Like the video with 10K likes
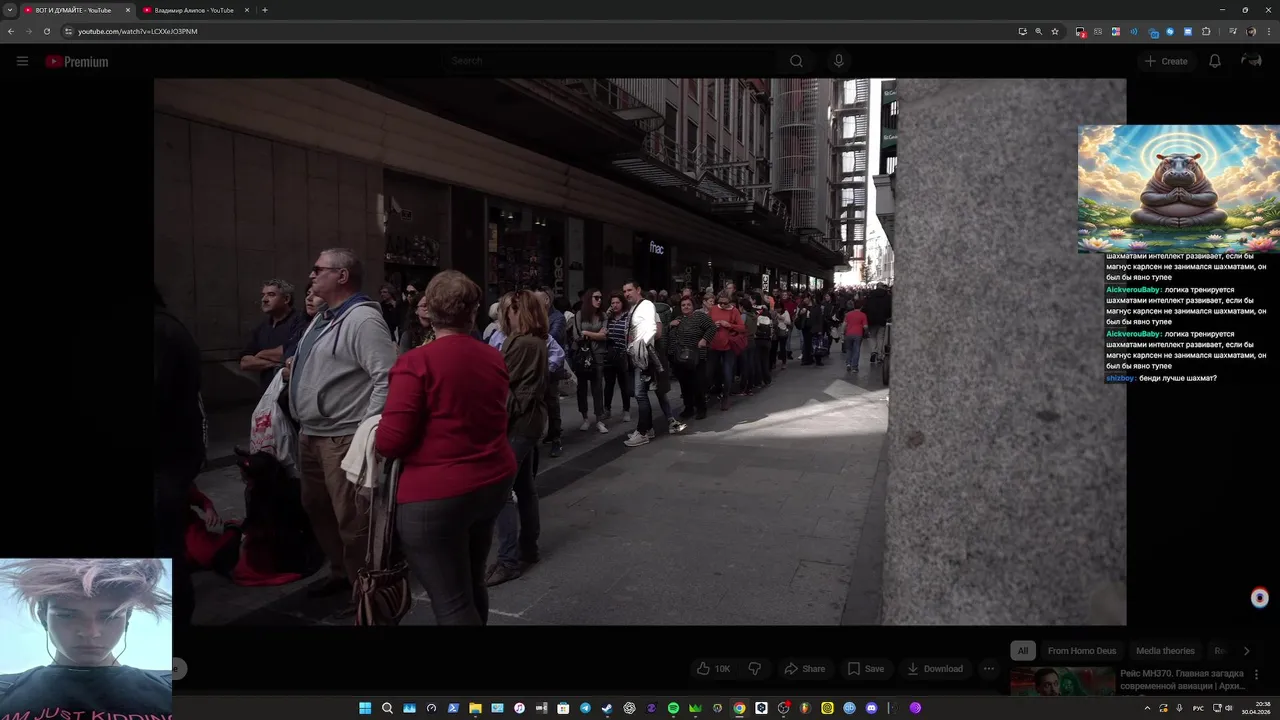Image resolution: width=1280 pixels, height=720 pixels. coord(713,668)
